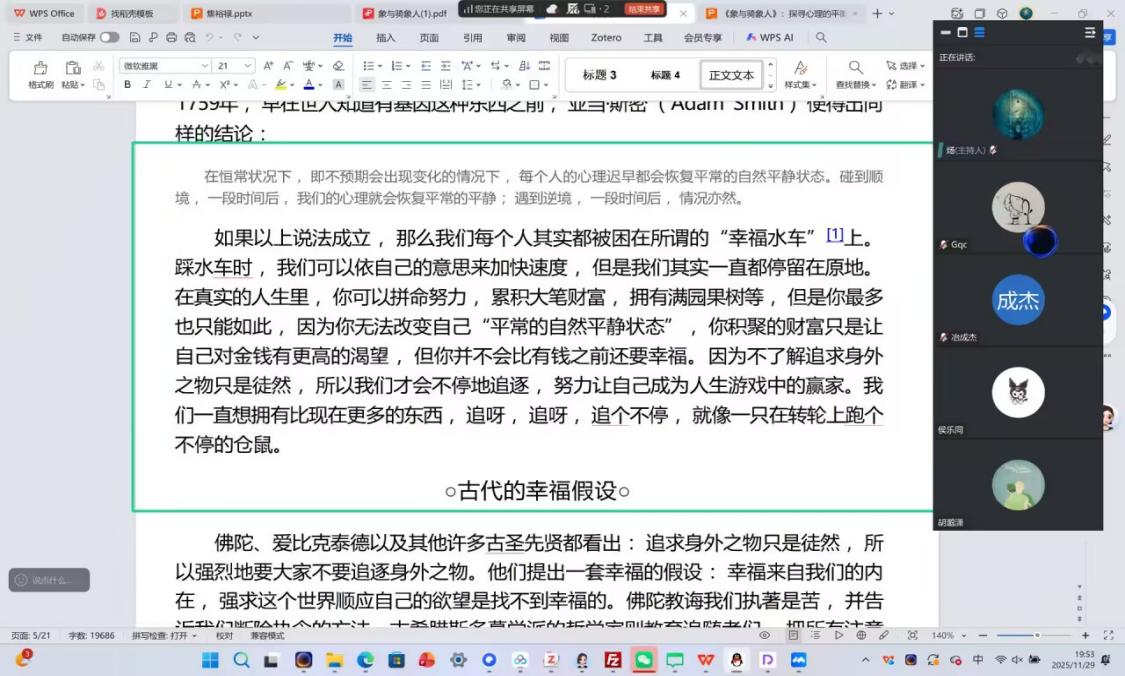Apply the 标题 3 heading style
The image size is (1125, 676).
pyautogui.click(x=599, y=75)
